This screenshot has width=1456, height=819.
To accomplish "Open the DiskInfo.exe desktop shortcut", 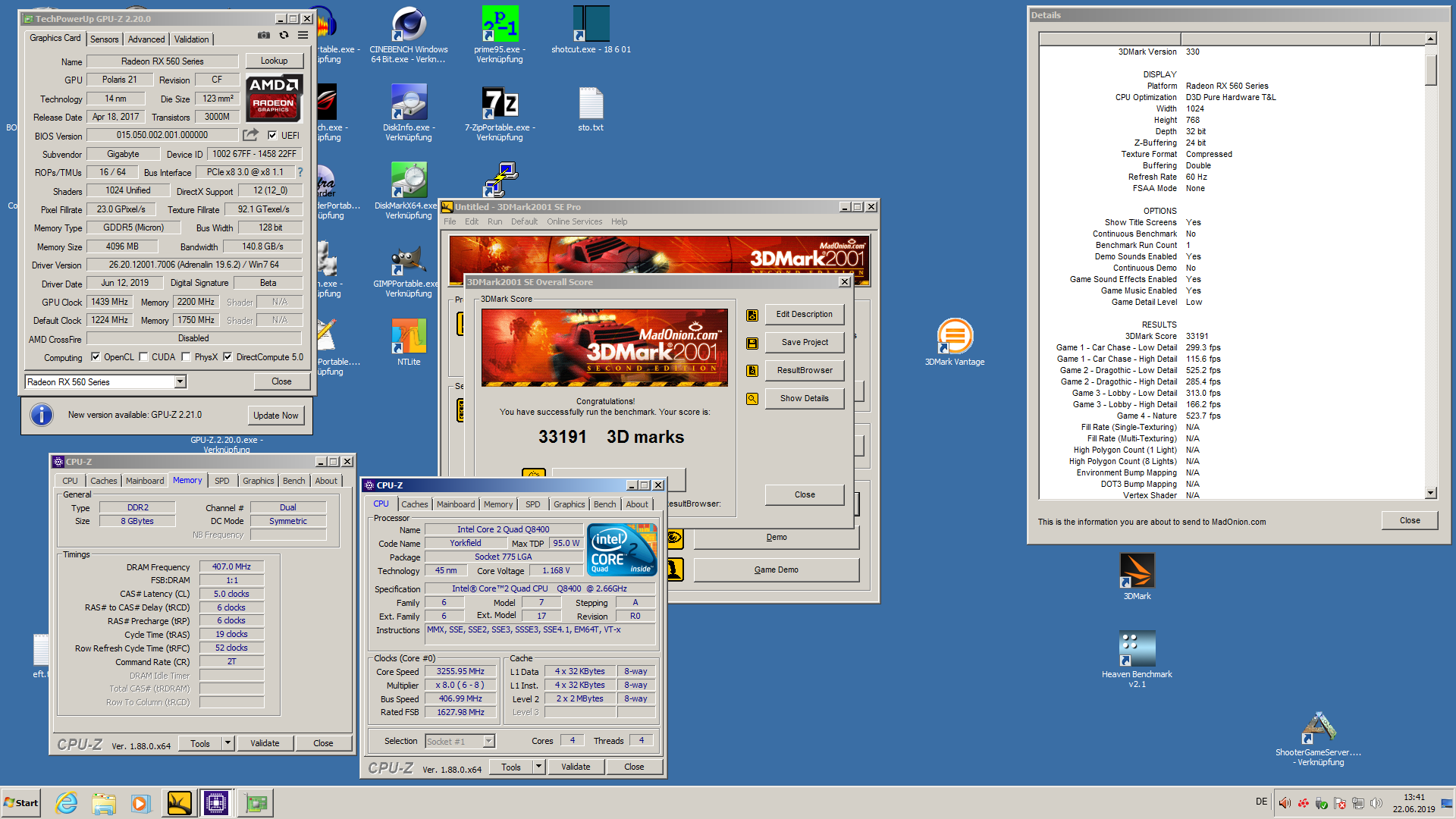I will click(x=409, y=114).
